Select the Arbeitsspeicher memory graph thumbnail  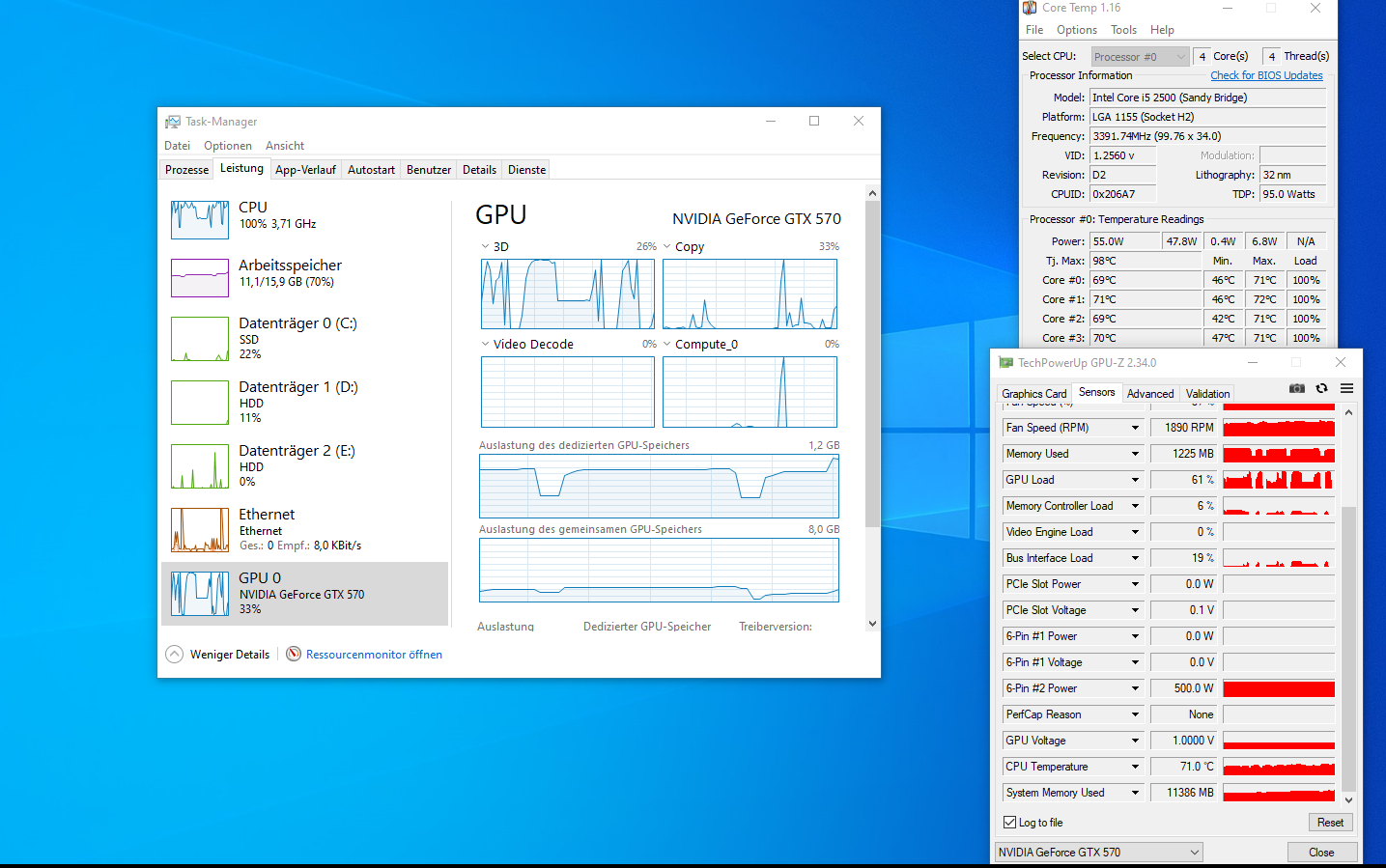point(200,278)
